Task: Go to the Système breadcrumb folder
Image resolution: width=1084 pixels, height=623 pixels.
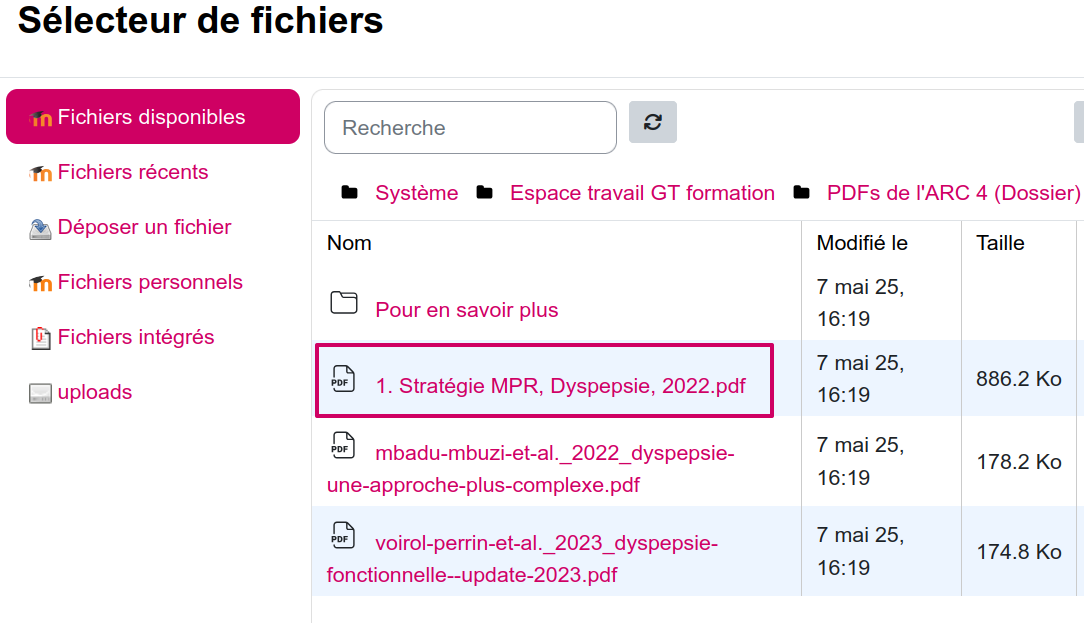Action: (x=416, y=193)
